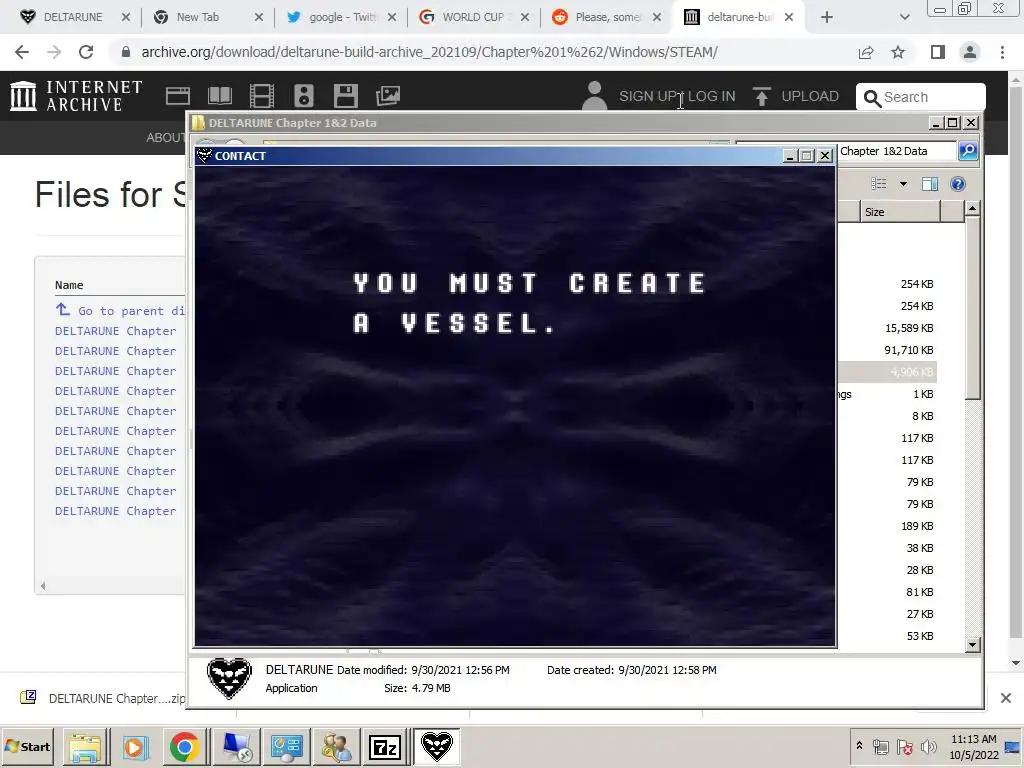Share this page via Chrome share icon

tap(866, 52)
